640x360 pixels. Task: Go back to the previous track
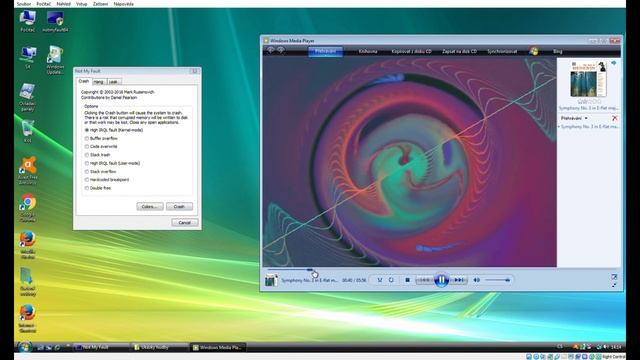[x=424, y=280]
